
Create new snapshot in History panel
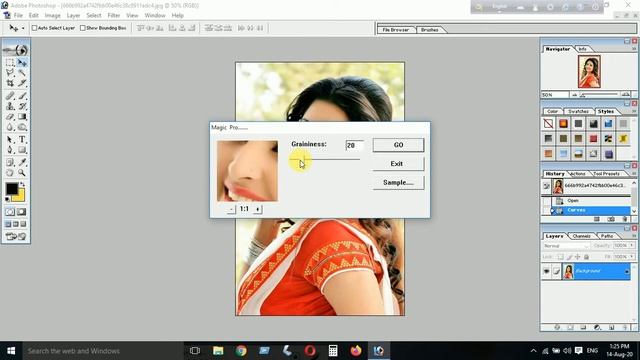(611, 219)
